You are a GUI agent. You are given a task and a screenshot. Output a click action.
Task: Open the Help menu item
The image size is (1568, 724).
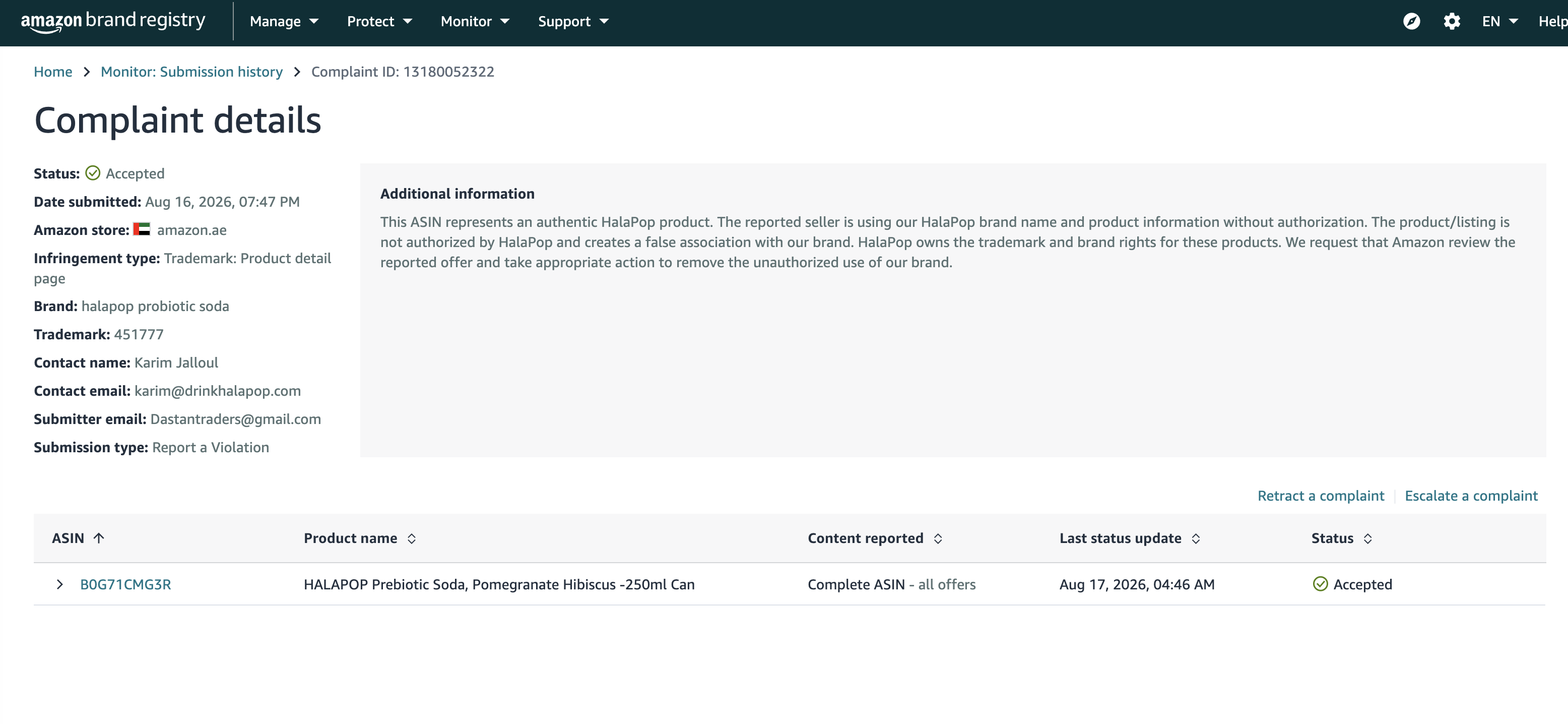click(1553, 21)
